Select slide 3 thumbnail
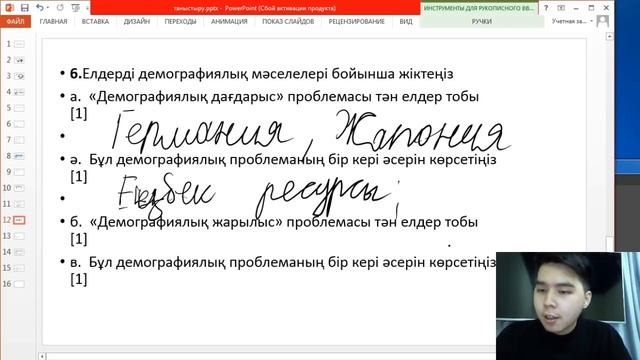Viewport: 640px width, 360px height. tap(19, 76)
